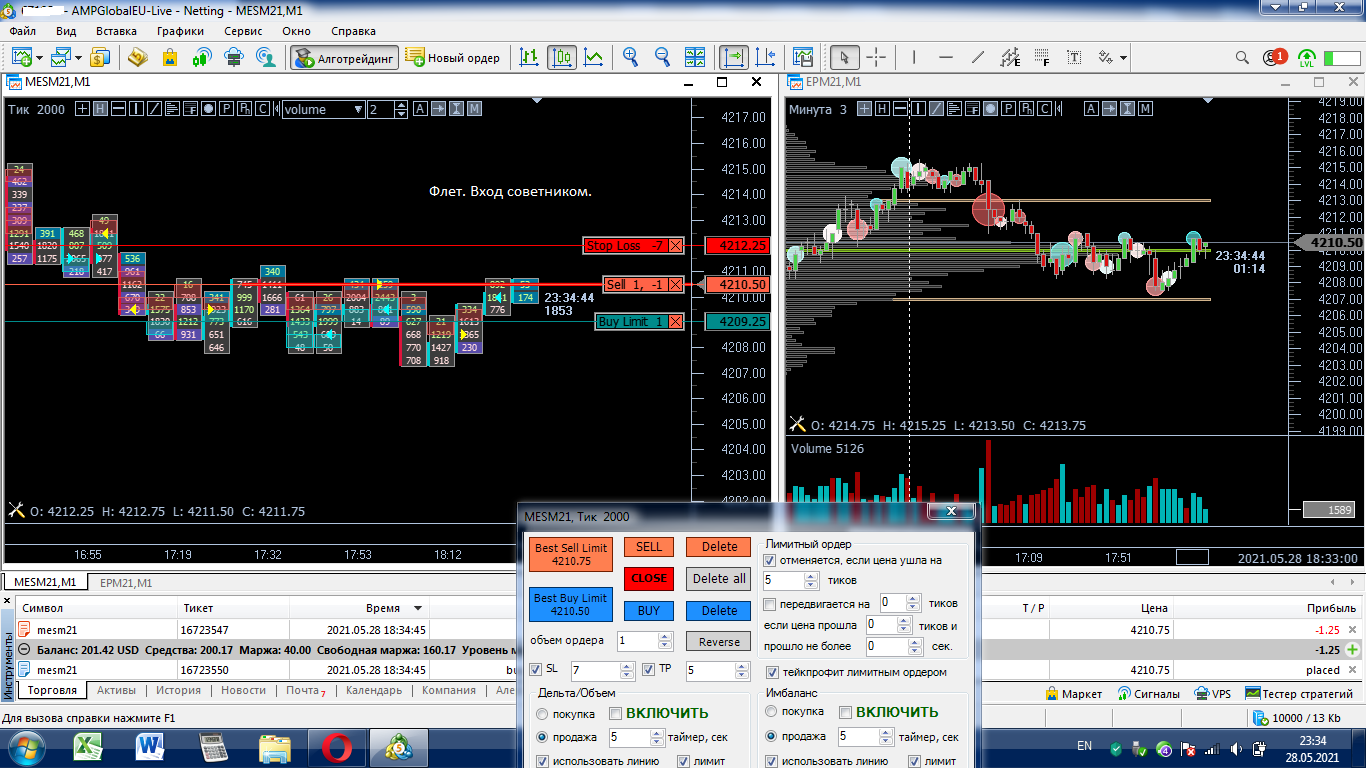This screenshot has width=1366, height=768.
Task: Click the virtual hosting cloud icon
Action: 234,57
